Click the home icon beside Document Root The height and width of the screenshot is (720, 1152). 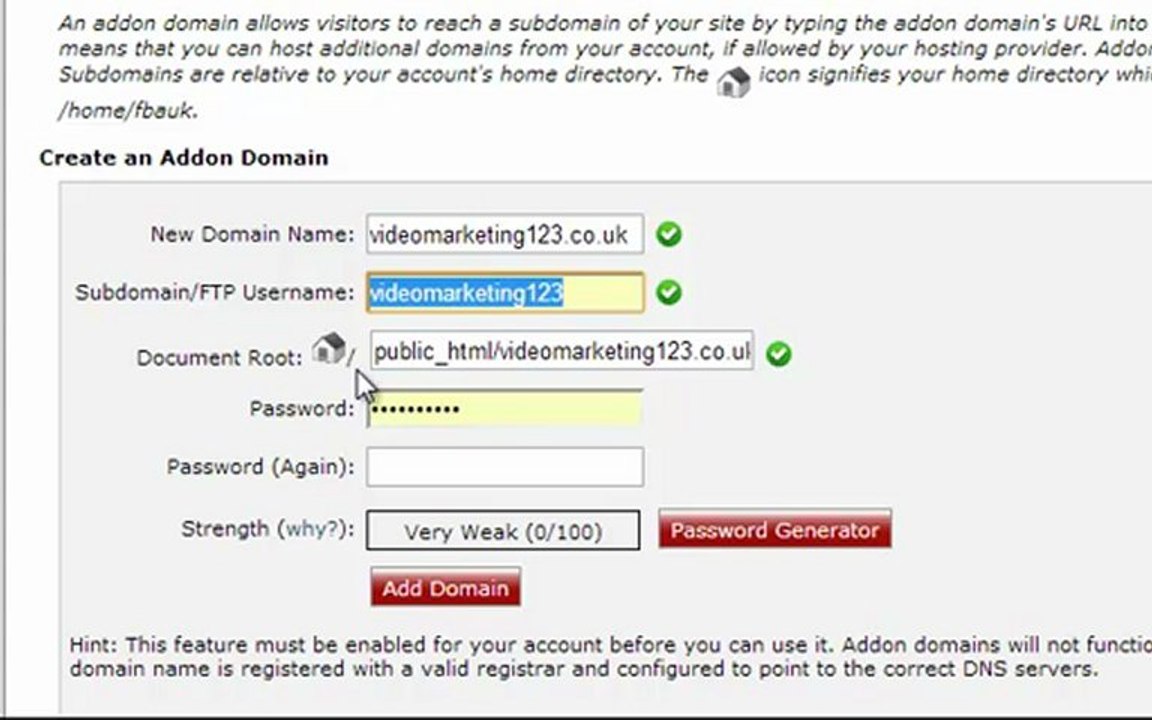328,348
